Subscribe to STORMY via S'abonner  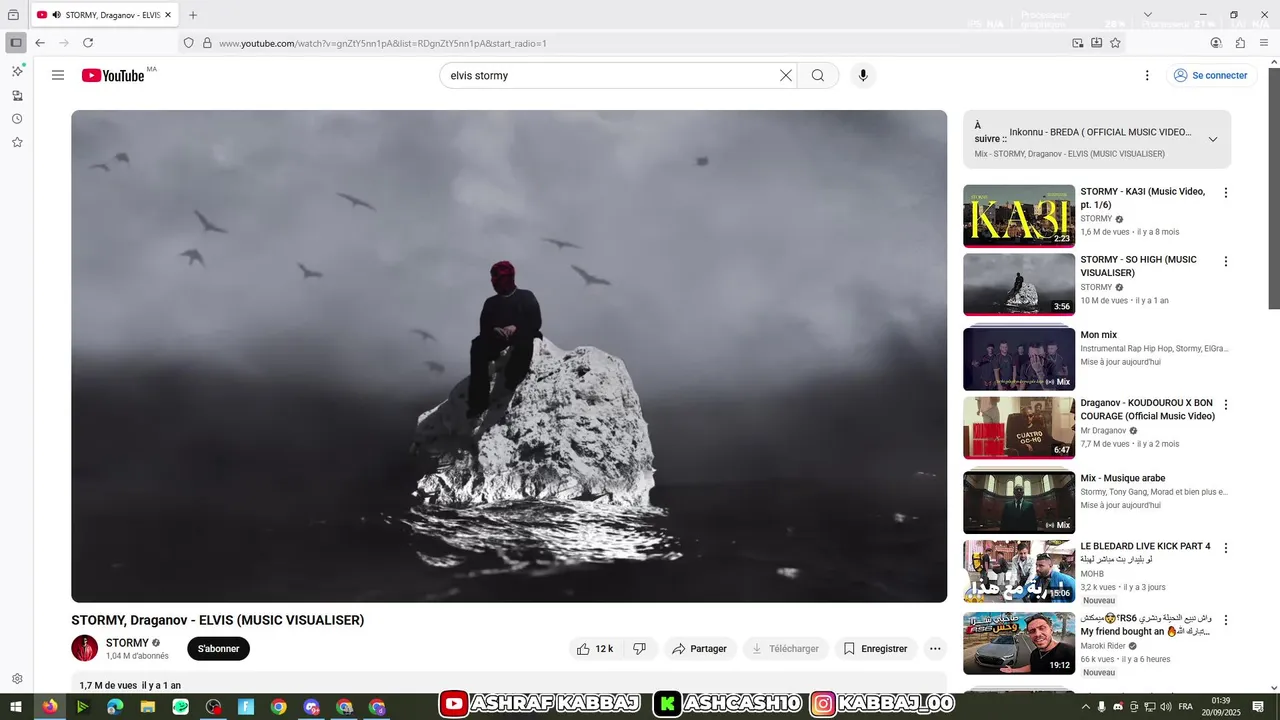218,649
